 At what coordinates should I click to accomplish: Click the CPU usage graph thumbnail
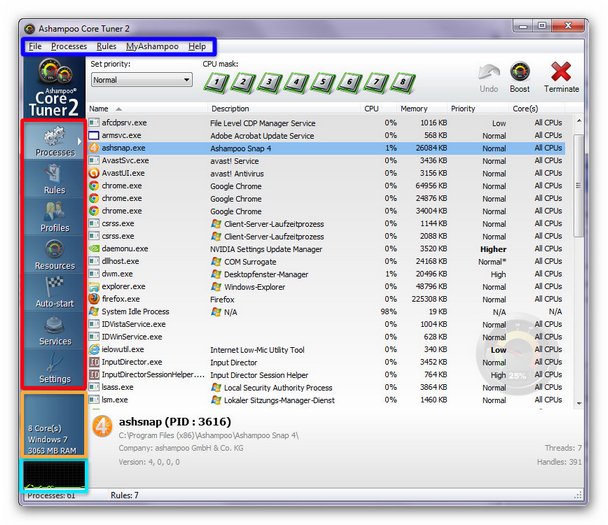click(54, 475)
